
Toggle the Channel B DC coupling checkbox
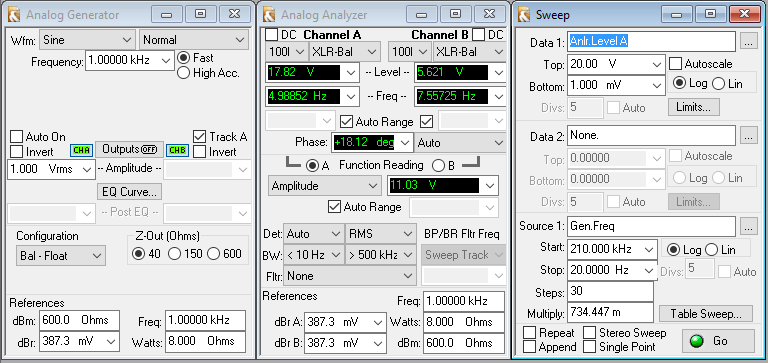479,35
